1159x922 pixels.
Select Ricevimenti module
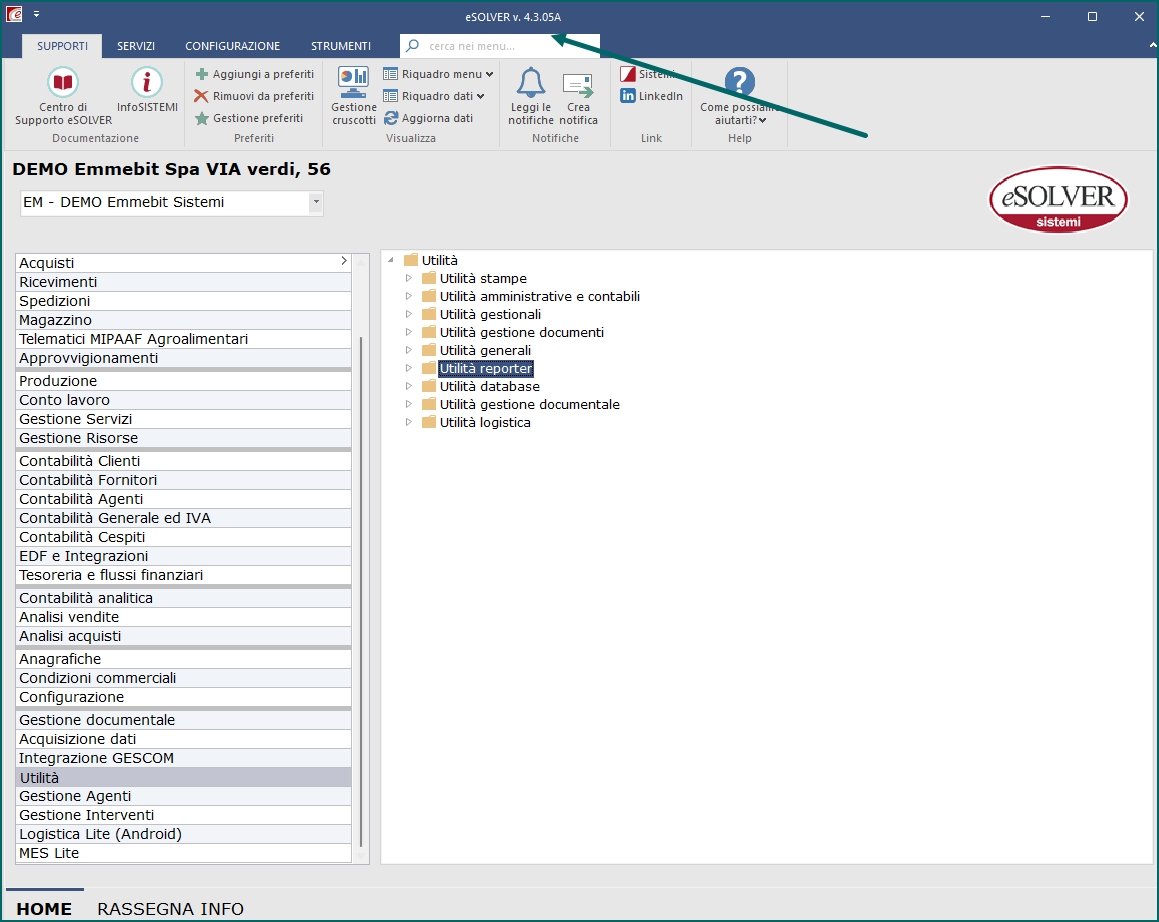pos(183,282)
